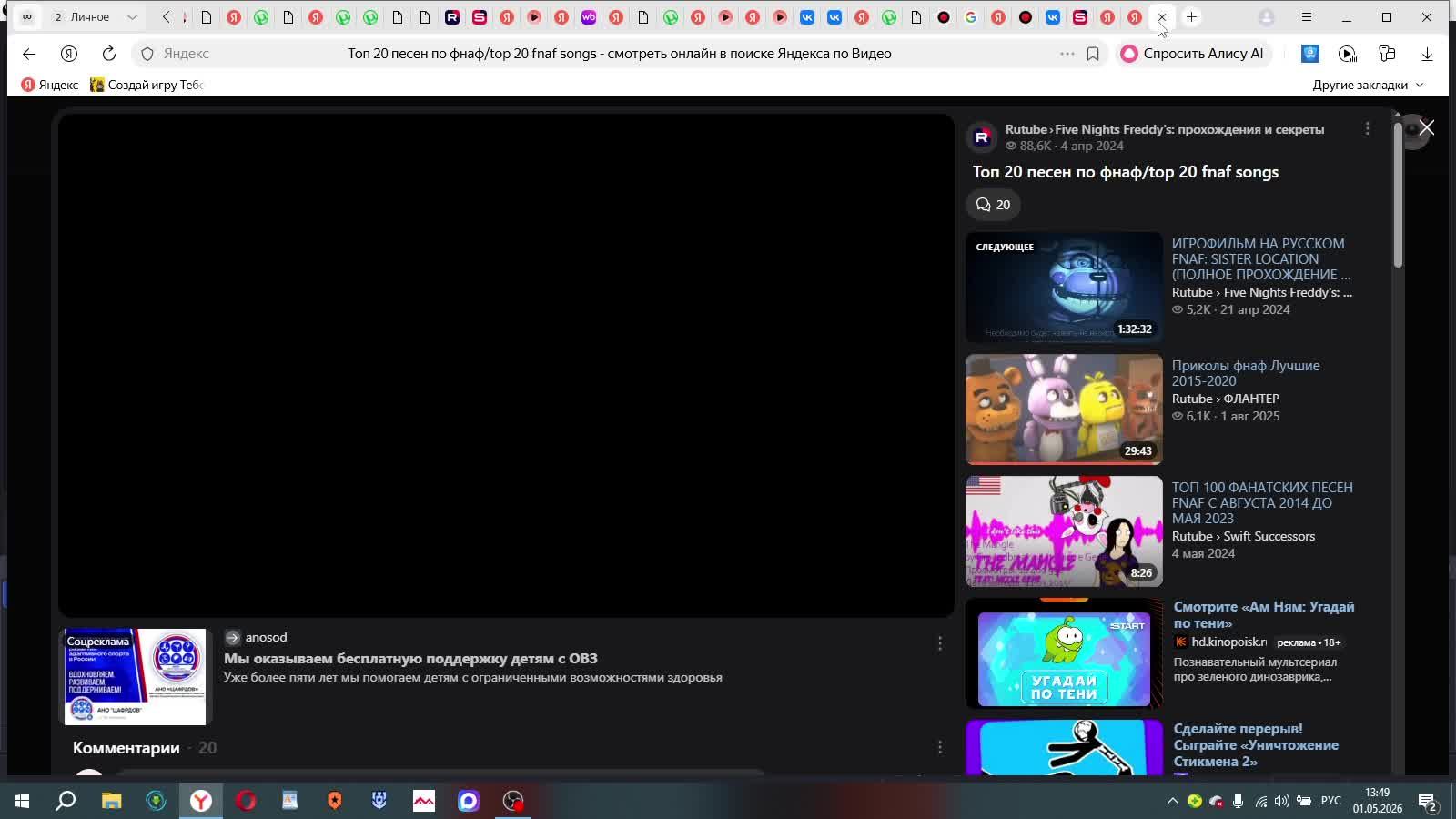Bookmark this page with the bookmark icon
The height and width of the screenshot is (819, 1456).
1093,54
